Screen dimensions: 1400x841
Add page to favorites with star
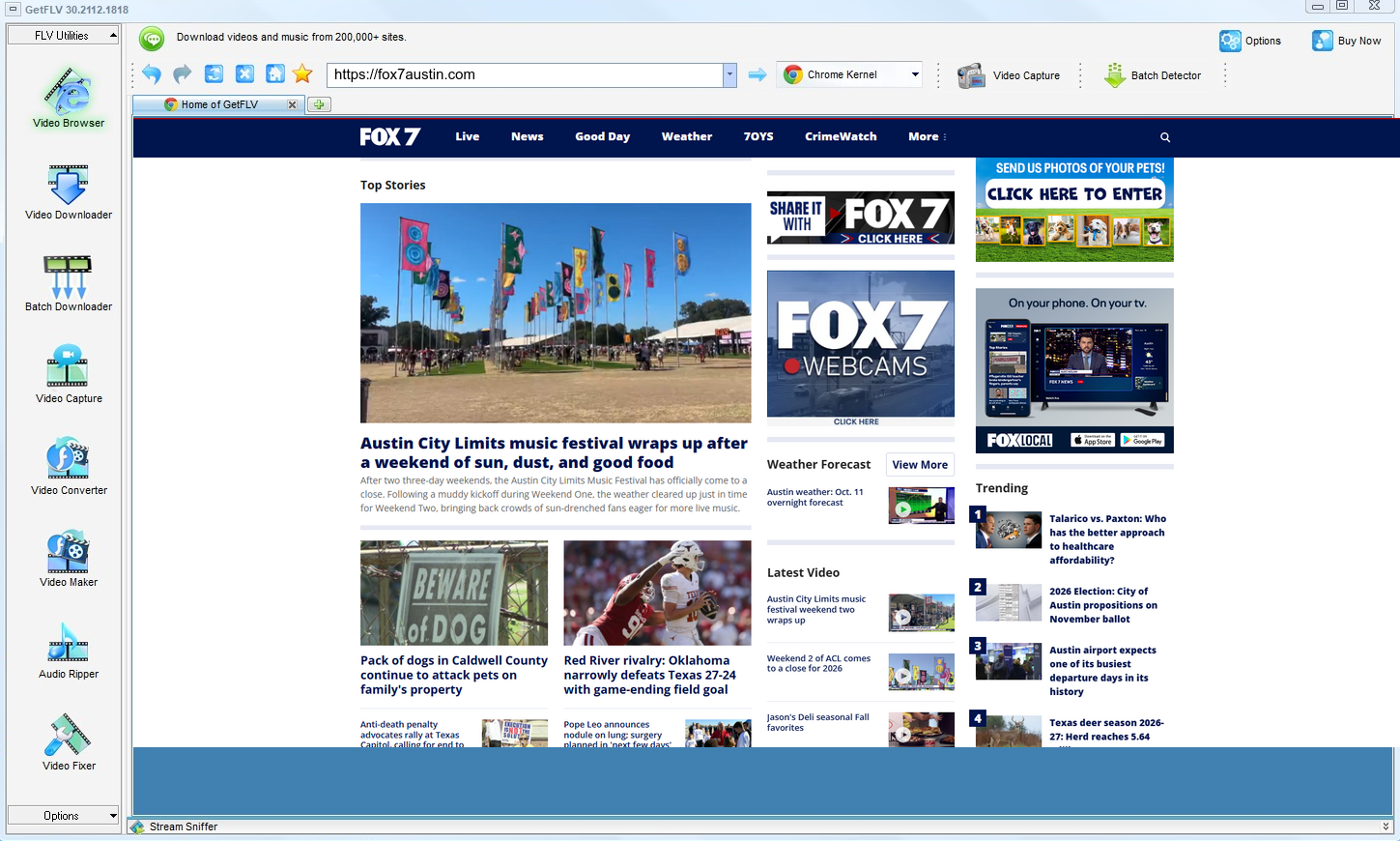pyautogui.click(x=302, y=74)
